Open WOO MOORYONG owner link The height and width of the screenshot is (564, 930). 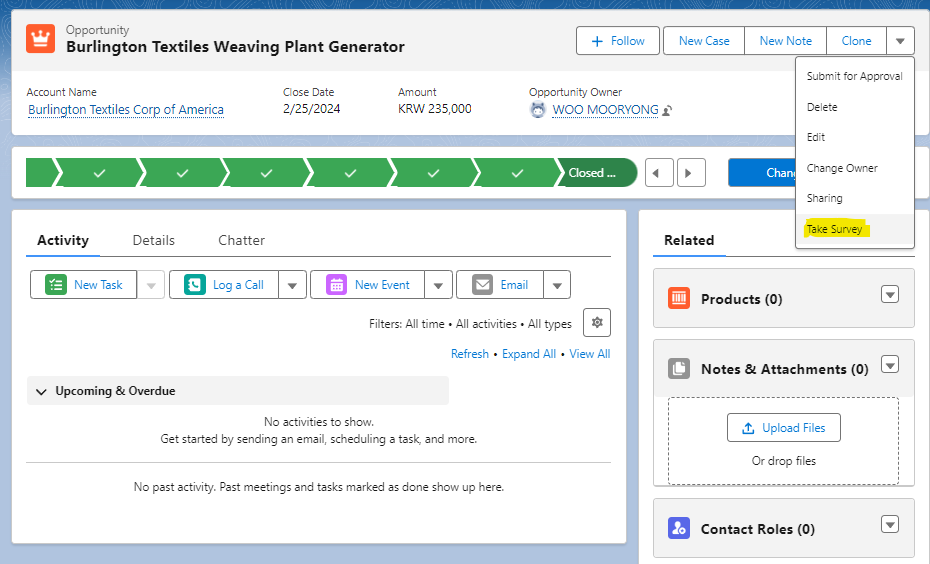pyautogui.click(x=605, y=110)
